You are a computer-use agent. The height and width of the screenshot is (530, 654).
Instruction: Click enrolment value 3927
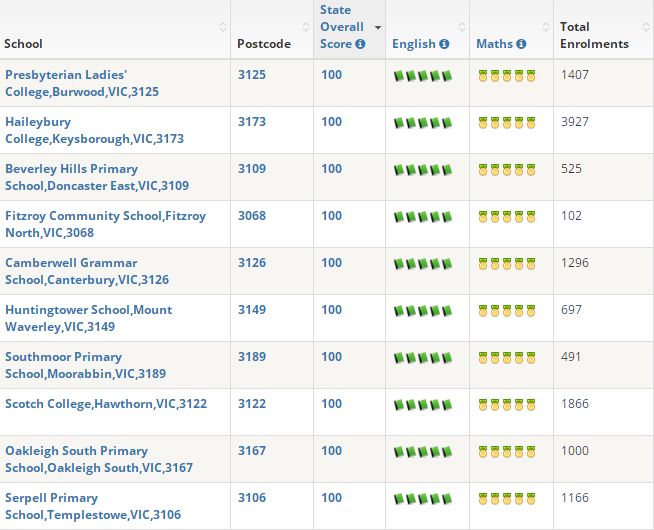point(575,122)
